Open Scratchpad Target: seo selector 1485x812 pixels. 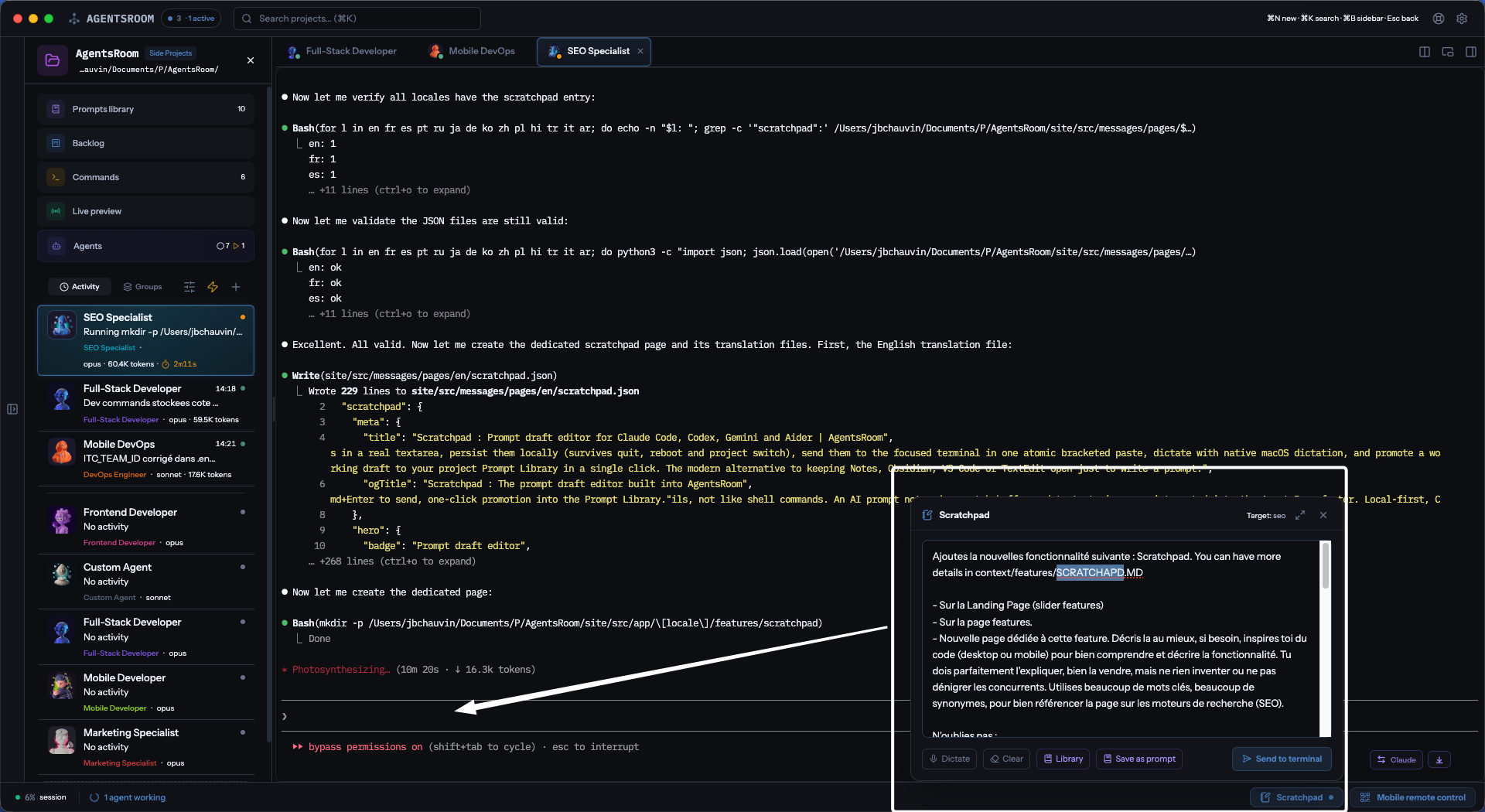point(1265,516)
